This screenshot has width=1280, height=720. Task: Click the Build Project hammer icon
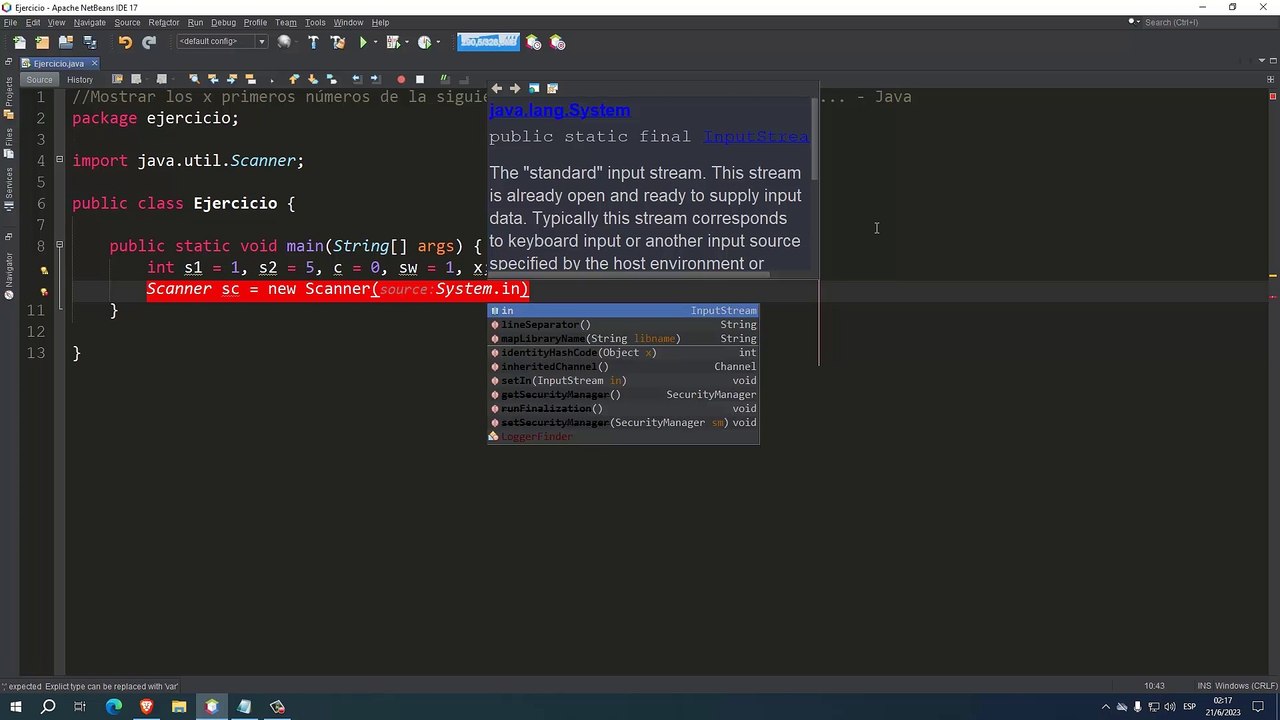(x=313, y=42)
